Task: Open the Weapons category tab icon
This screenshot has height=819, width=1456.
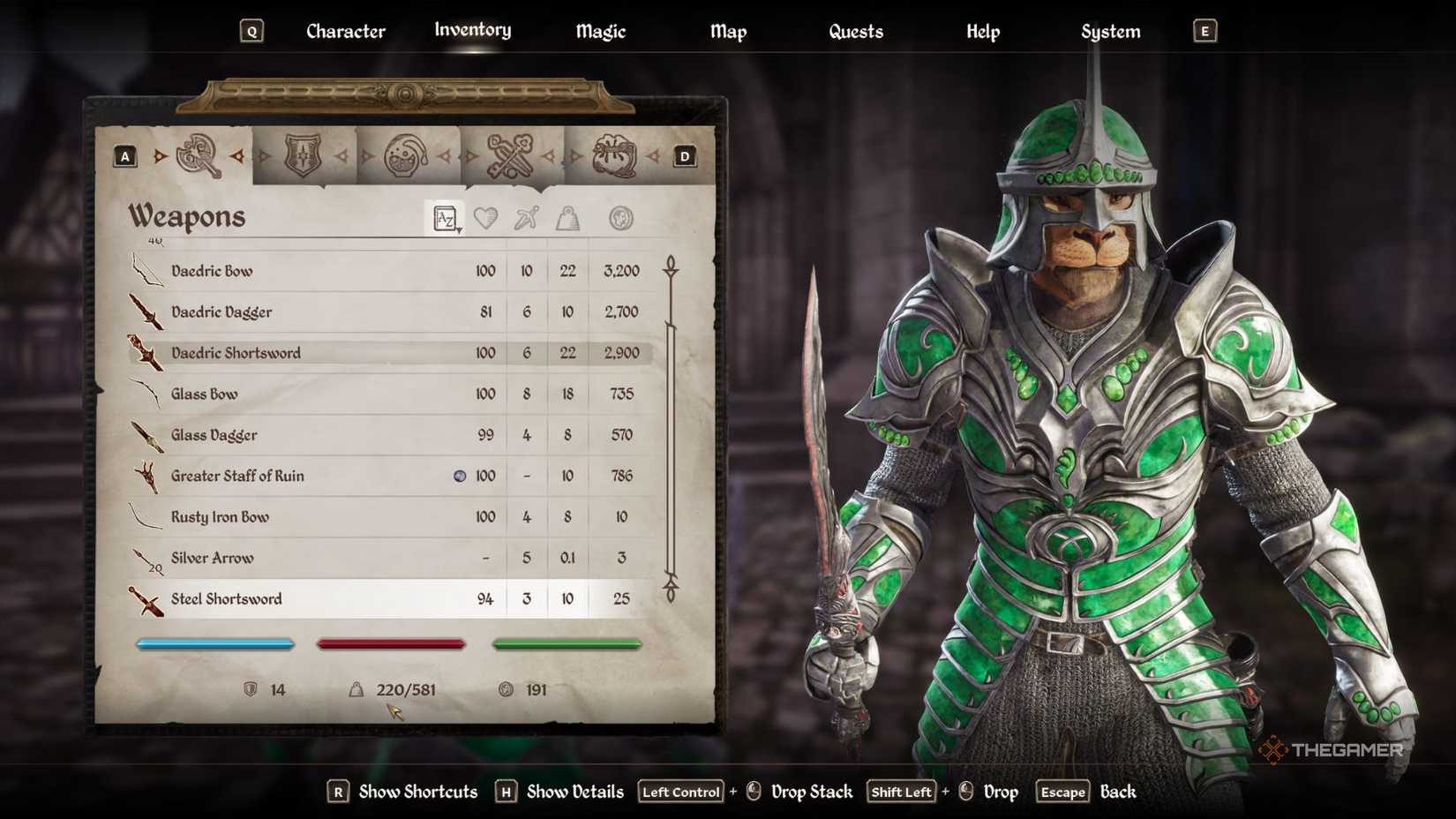Action: coord(199,156)
